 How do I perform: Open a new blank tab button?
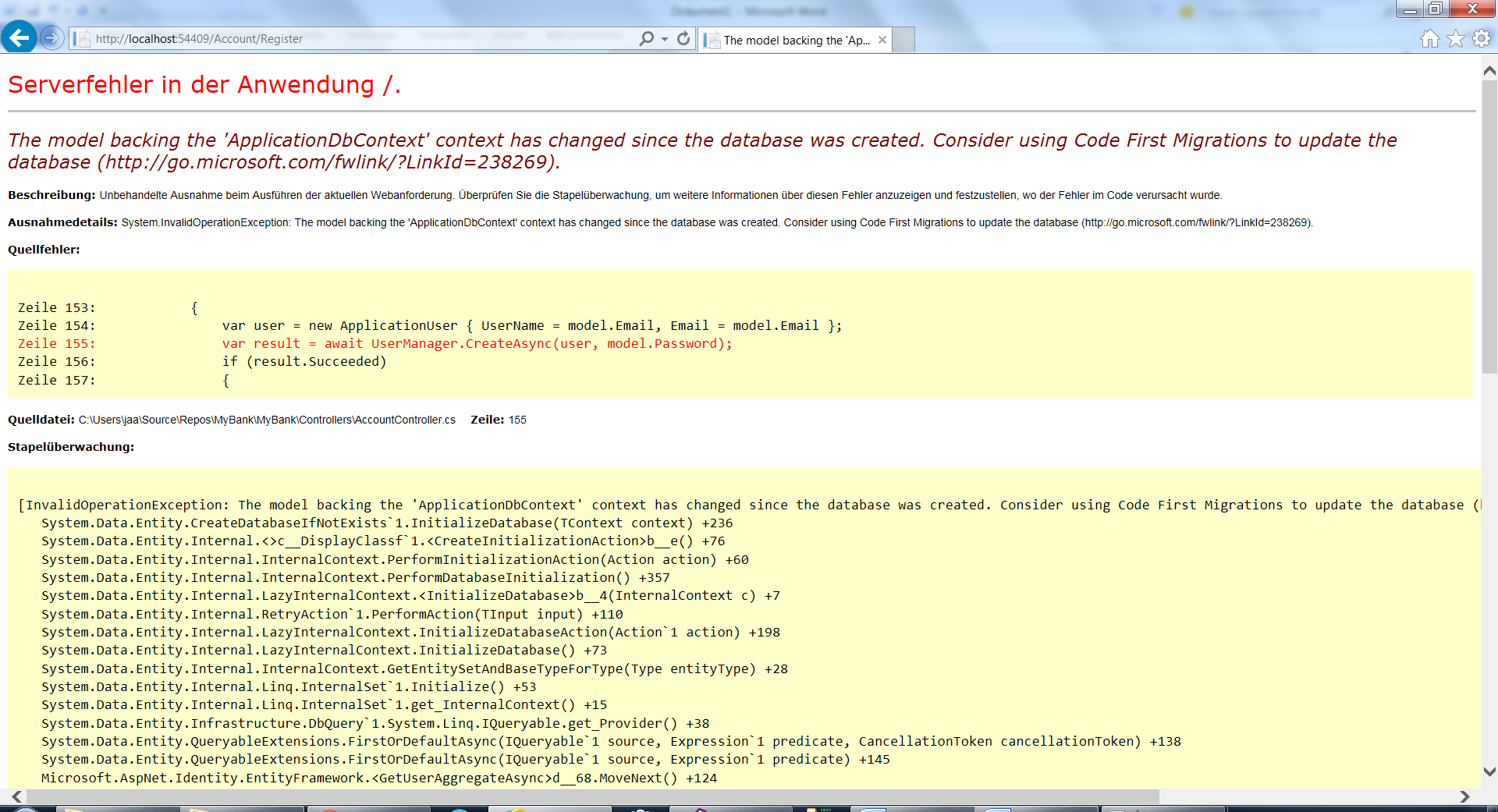click(x=903, y=40)
